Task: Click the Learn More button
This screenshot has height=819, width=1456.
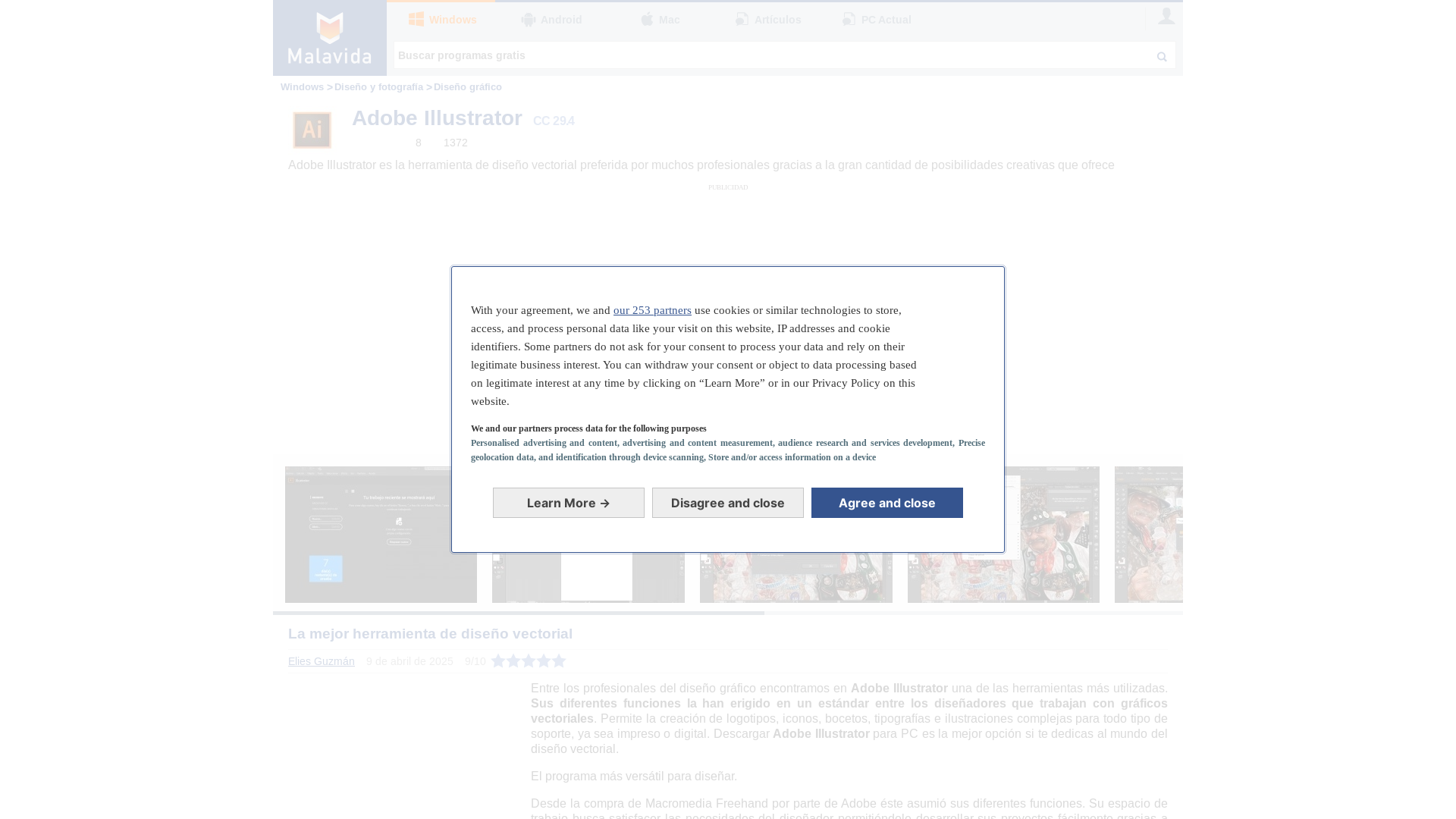Action: pos(569,503)
